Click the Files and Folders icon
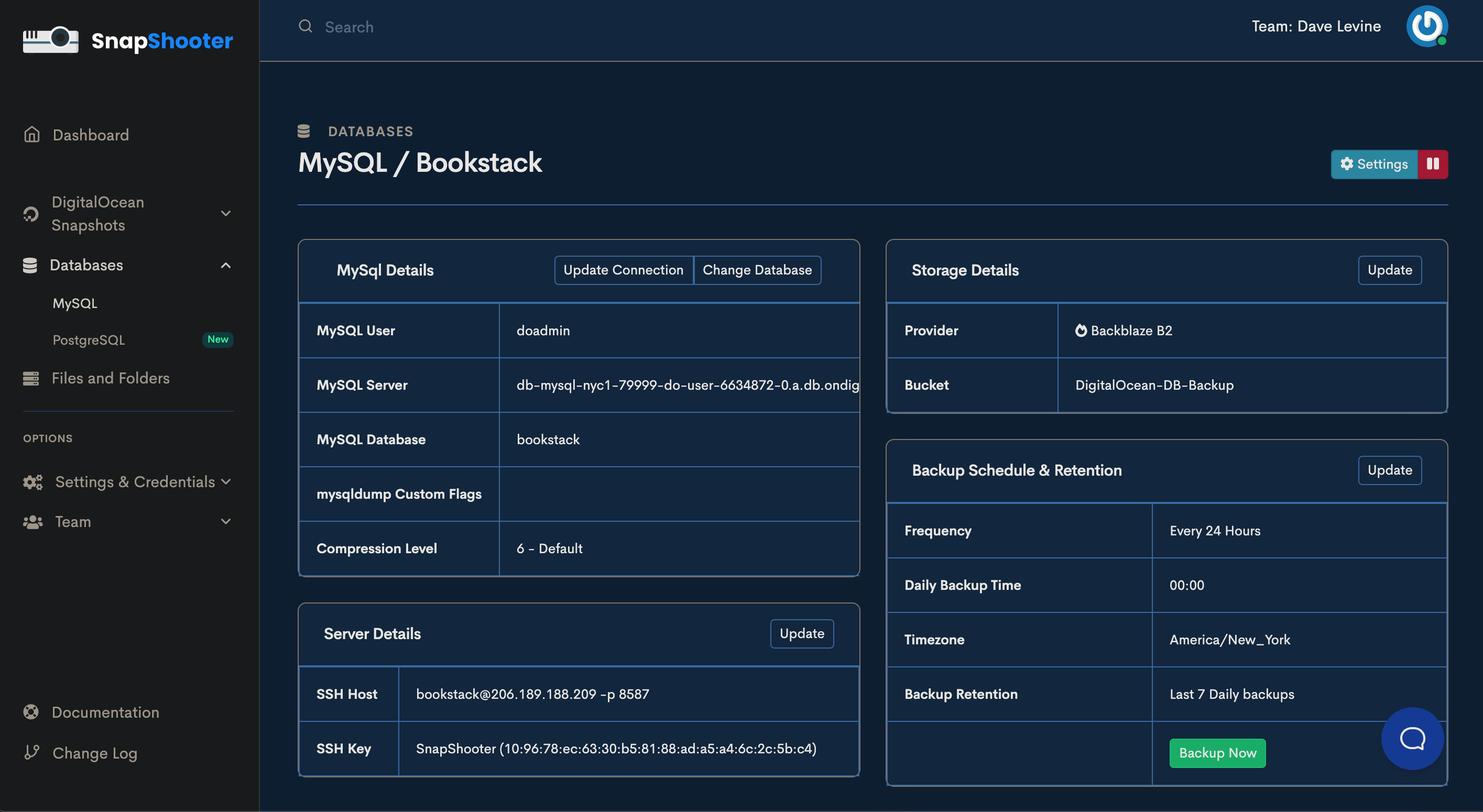 [x=30, y=378]
